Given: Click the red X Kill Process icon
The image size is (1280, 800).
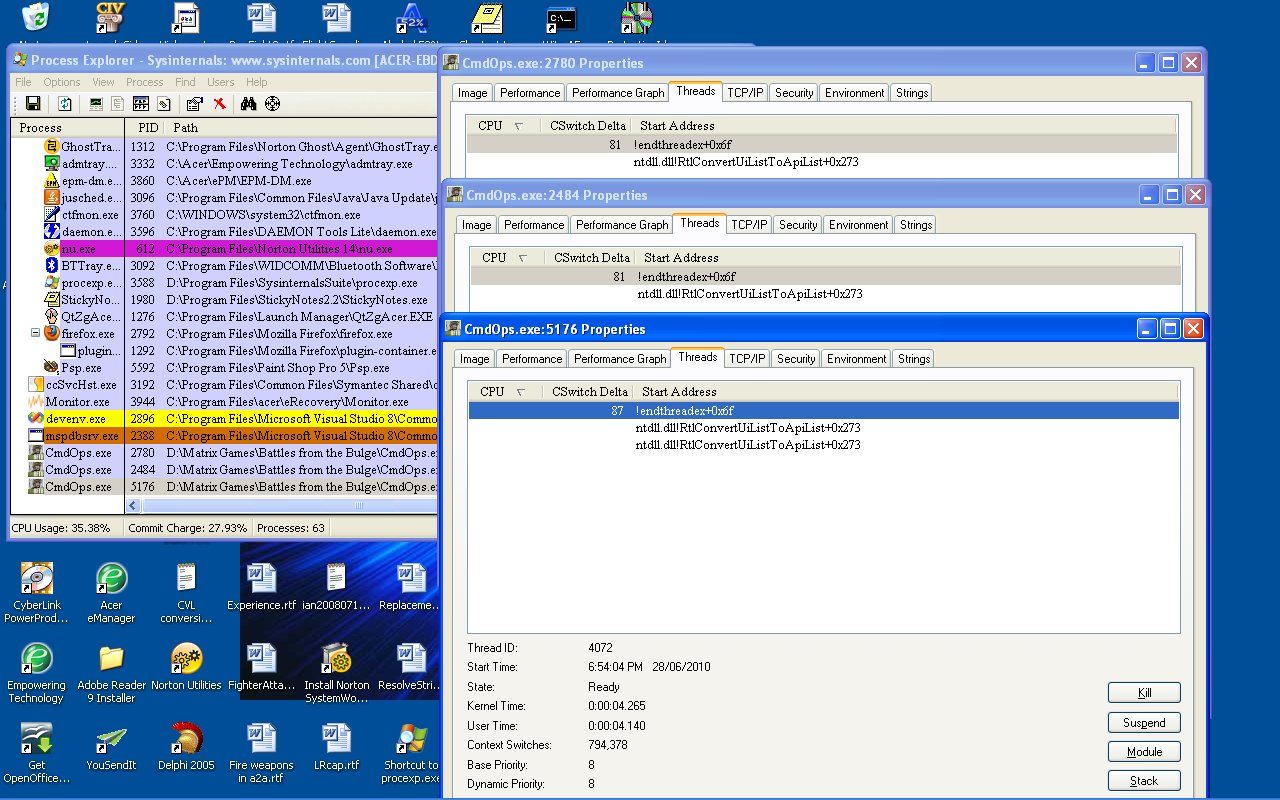Looking at the screenshot, I should click(x=219, y=104).
